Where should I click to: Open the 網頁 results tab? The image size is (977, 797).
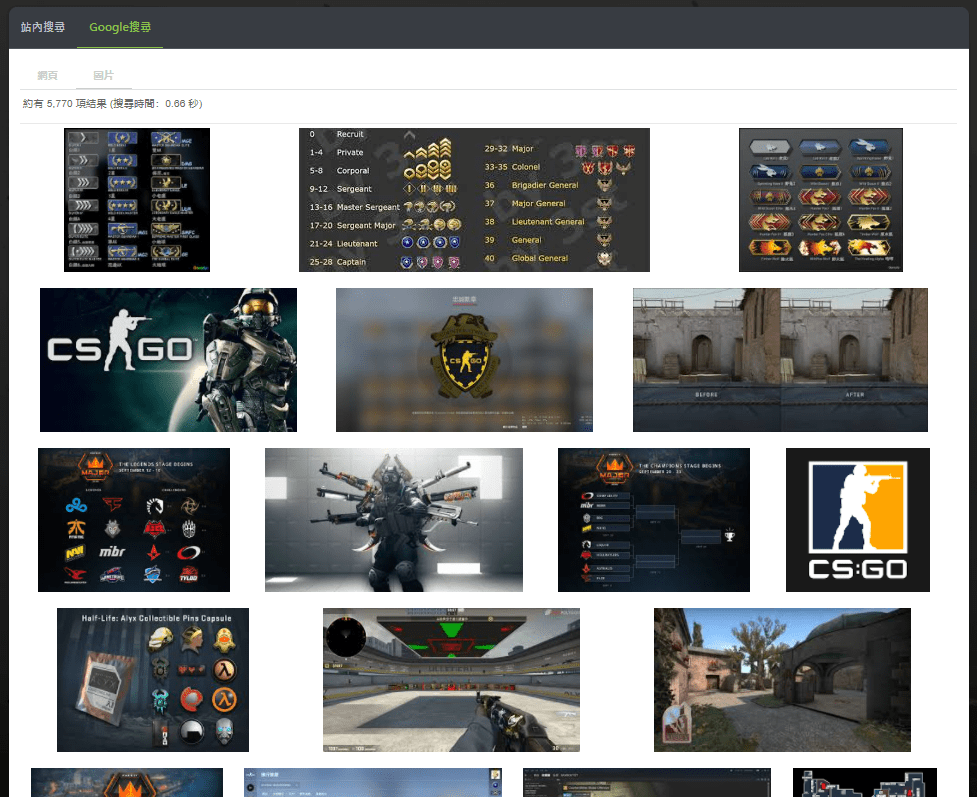pyautogui.click(x=47, y=75)
